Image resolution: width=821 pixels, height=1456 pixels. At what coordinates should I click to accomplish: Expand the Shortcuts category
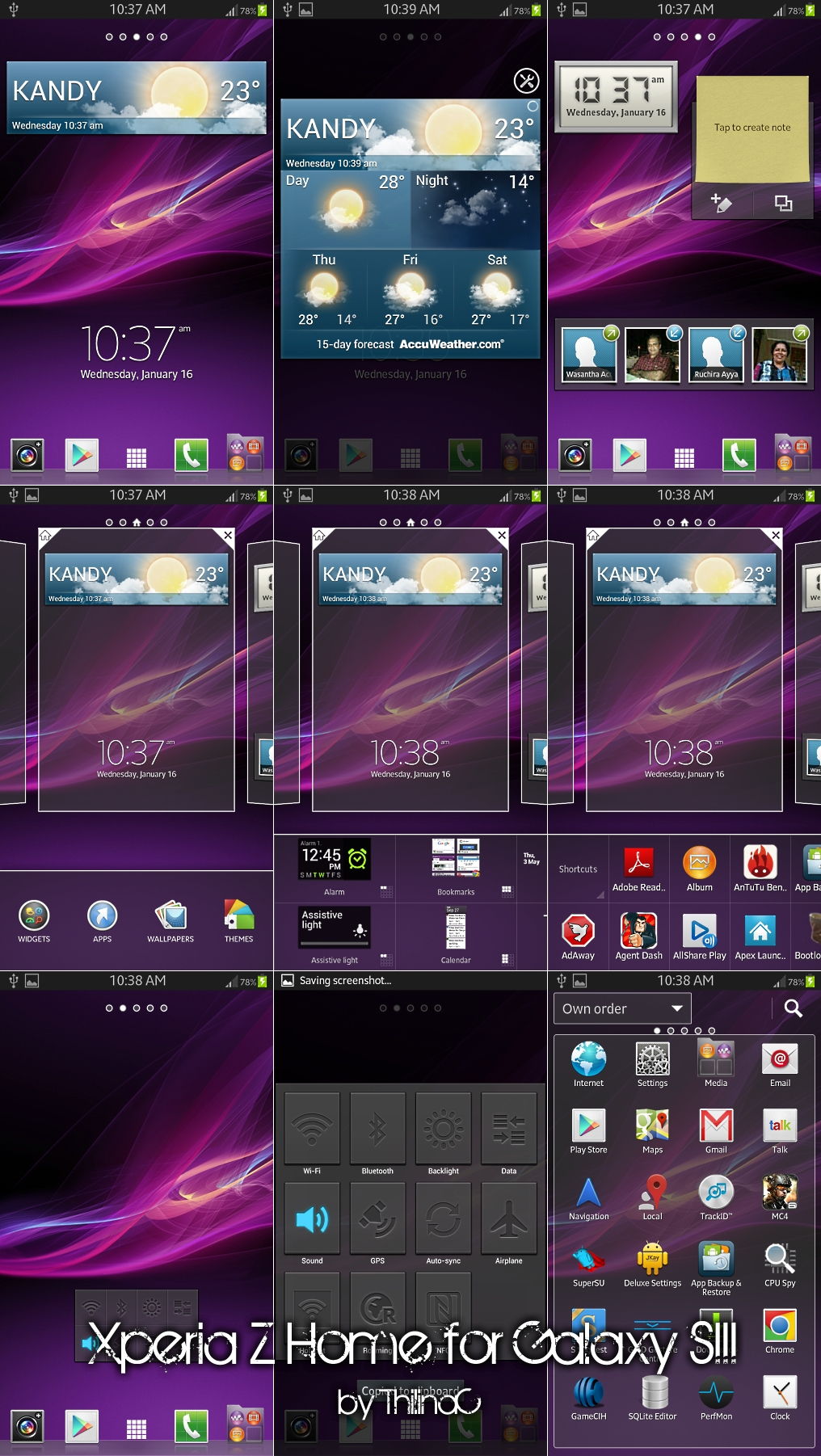pyautogui.click(x=579, y=869)
